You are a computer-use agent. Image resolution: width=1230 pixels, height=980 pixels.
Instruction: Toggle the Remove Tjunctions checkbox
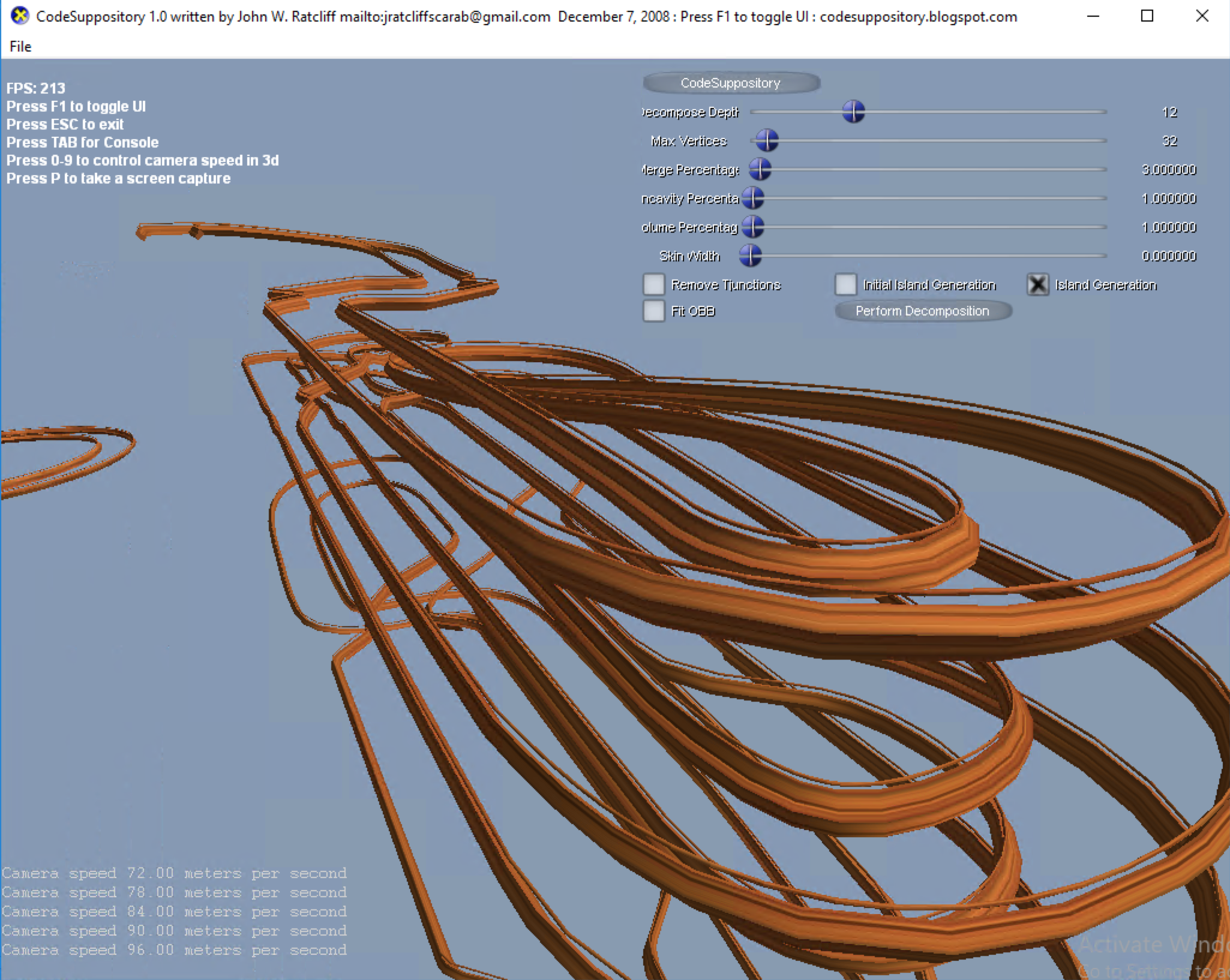click(x=654, y=284)
